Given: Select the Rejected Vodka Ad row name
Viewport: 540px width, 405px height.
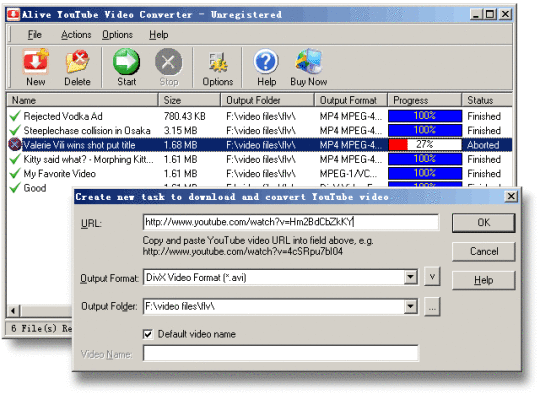Looking at the screenshot, I should 63,116.
